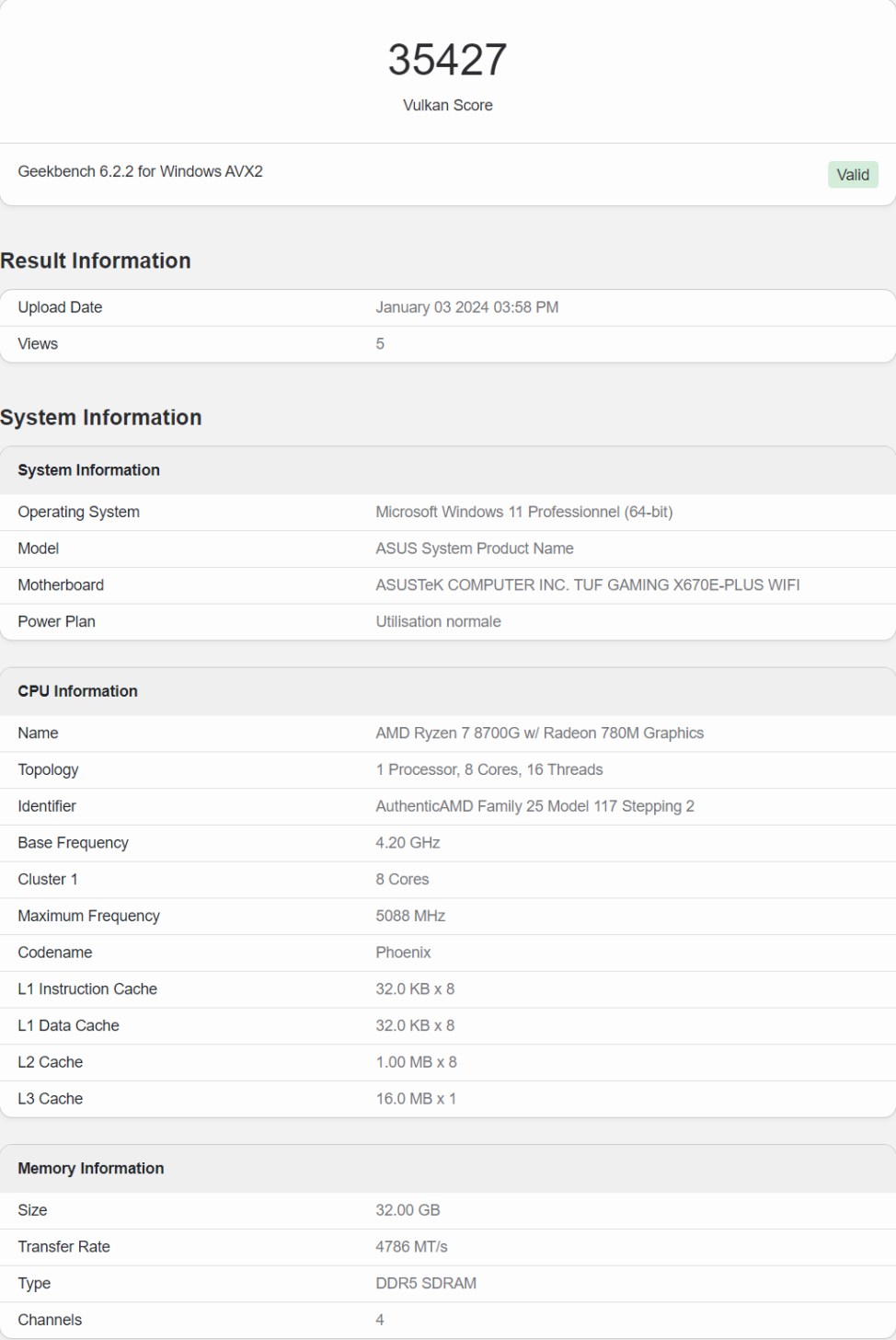Click the Geekbench 6.2.2 for Windows AVX2 text

tap(140, 172)
